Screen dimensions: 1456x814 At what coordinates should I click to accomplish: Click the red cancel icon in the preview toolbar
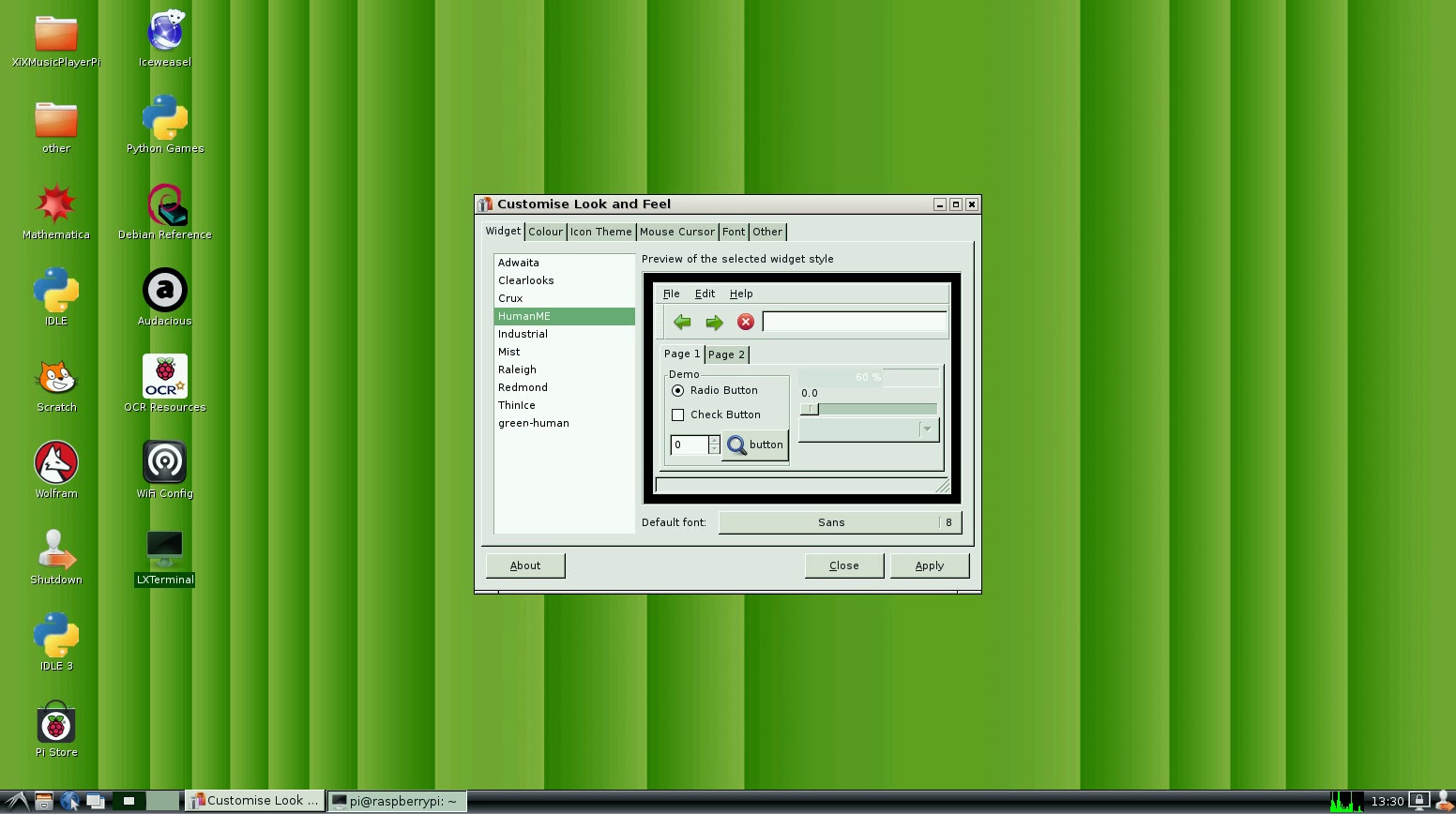[746, 322]
